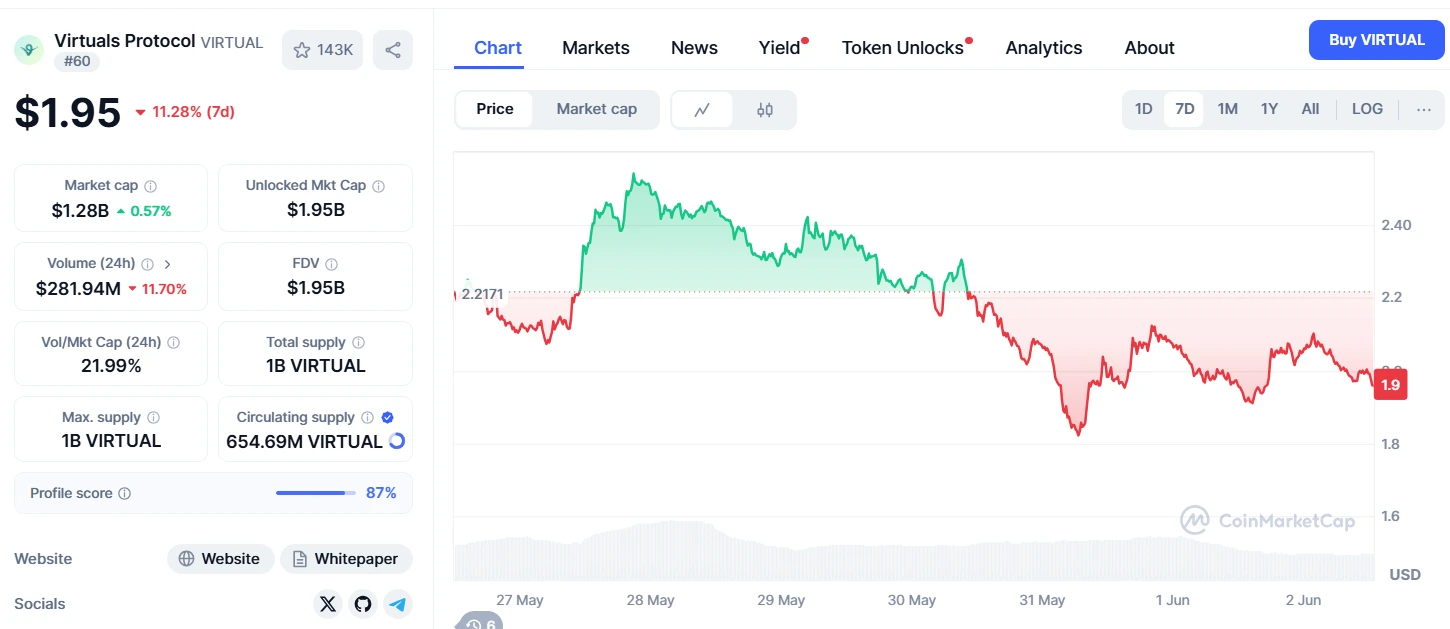The image size is (1450, 629).
Task: Click the volume bars below the chart
Action: [914, 551]
